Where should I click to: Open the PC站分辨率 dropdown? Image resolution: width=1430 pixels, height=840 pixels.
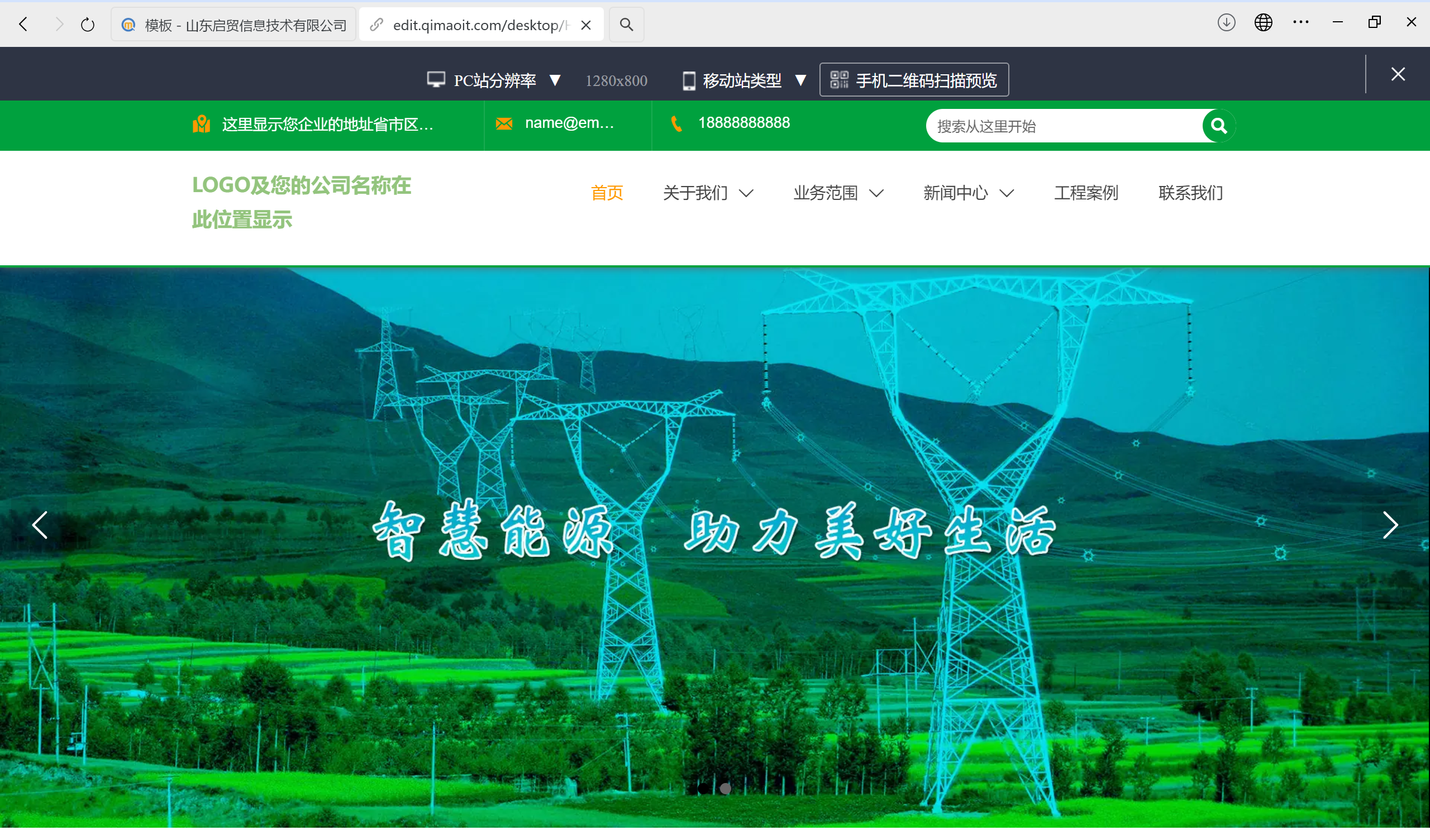[556, 80]
